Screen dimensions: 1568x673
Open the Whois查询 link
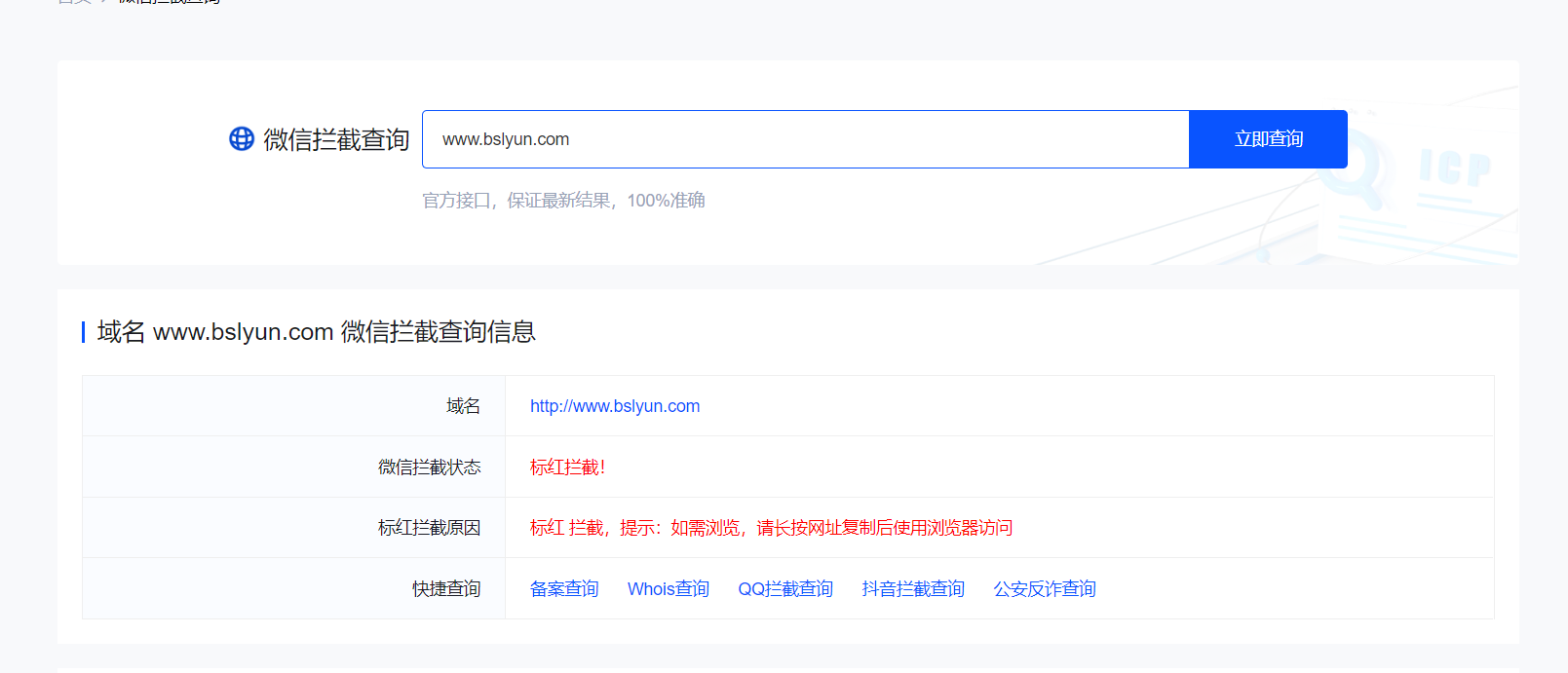pos(669,589)
